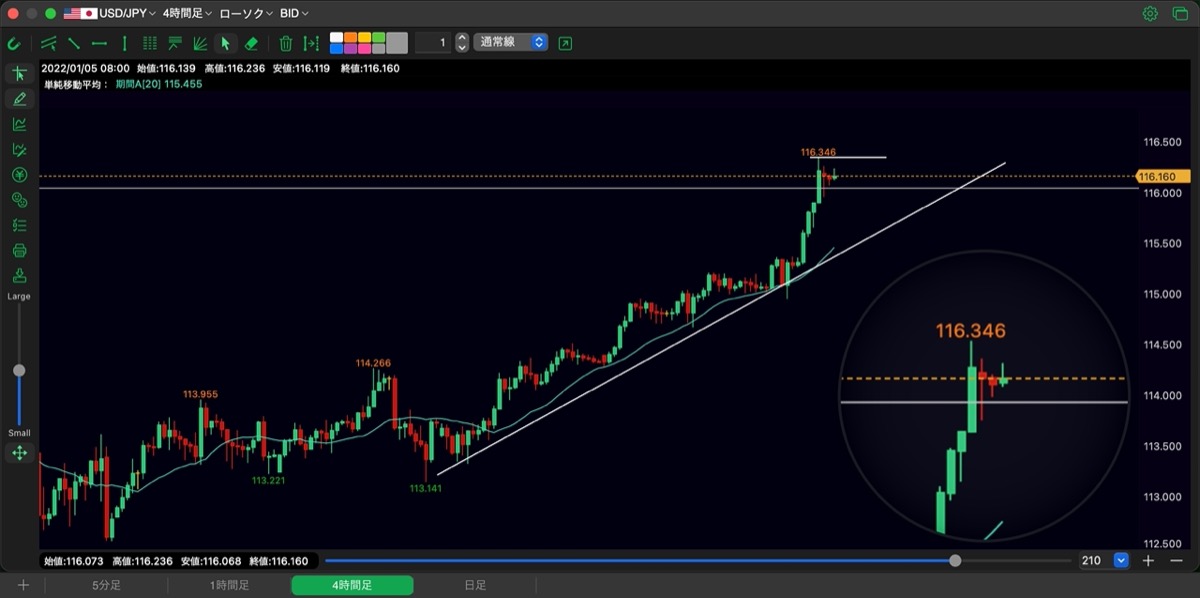Switch to the 1時間足 tab

coord(229,585)
